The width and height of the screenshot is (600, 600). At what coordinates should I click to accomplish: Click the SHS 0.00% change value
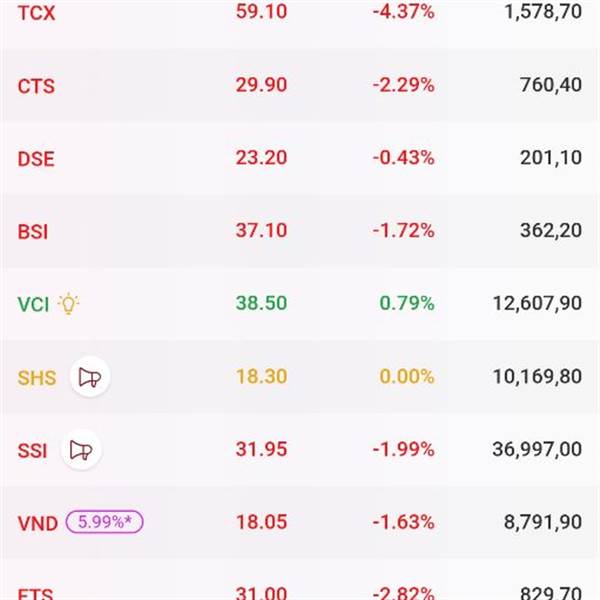[405, 376]
